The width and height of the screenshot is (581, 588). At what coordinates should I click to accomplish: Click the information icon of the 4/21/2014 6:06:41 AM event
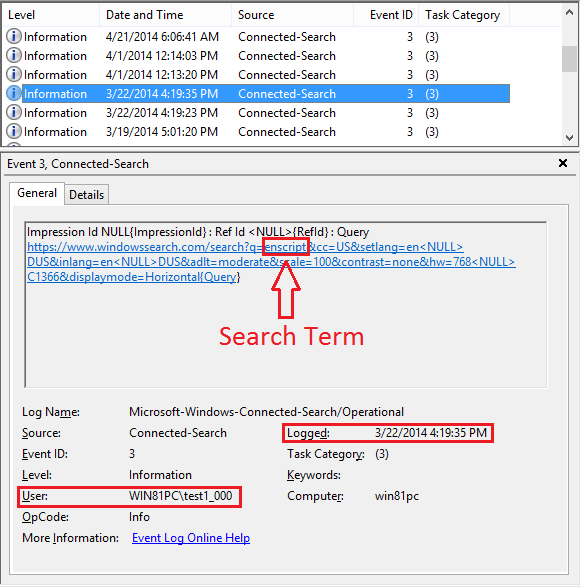pos(14,36)
